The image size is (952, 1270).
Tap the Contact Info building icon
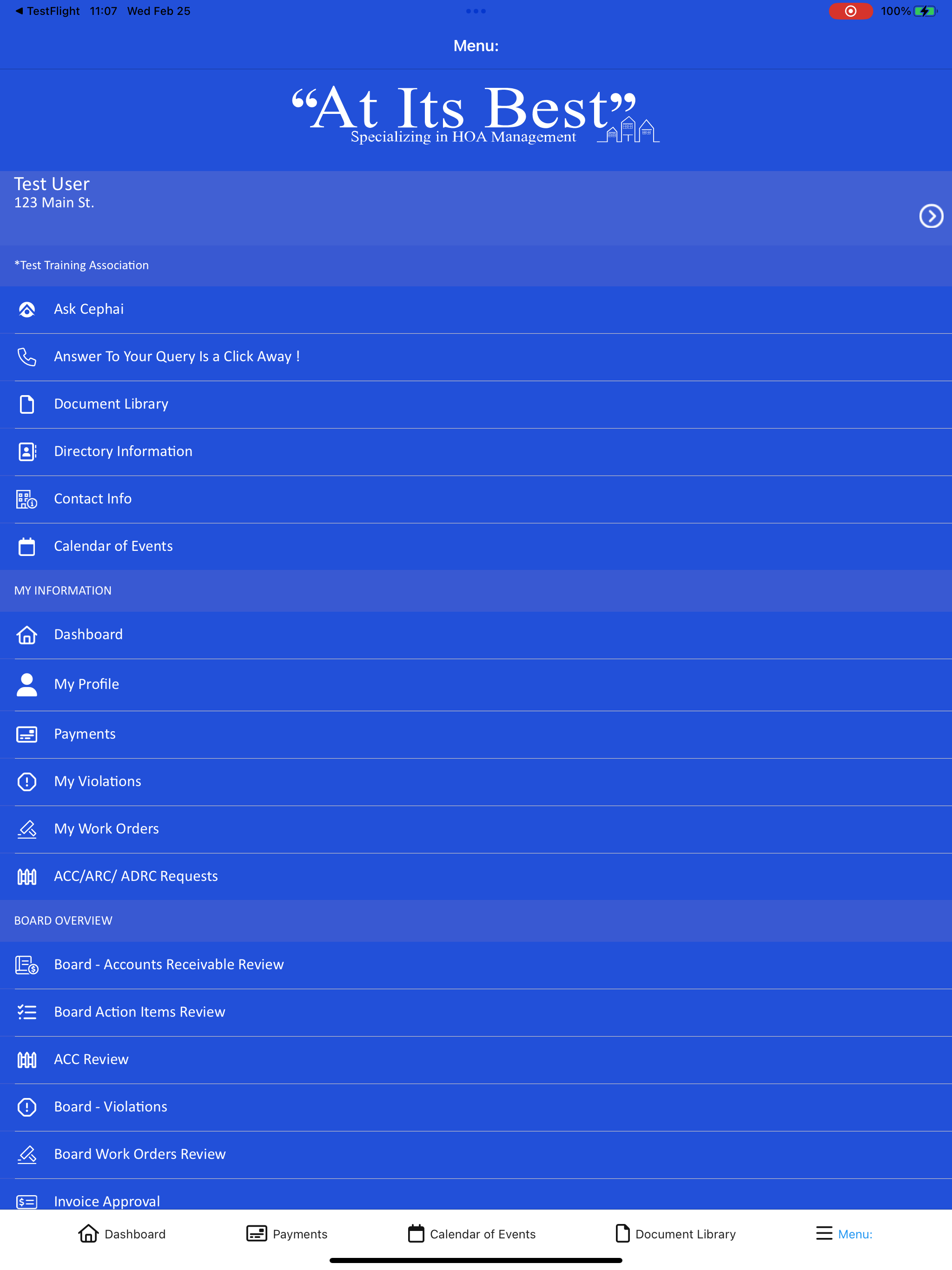(x=26, y=499)
